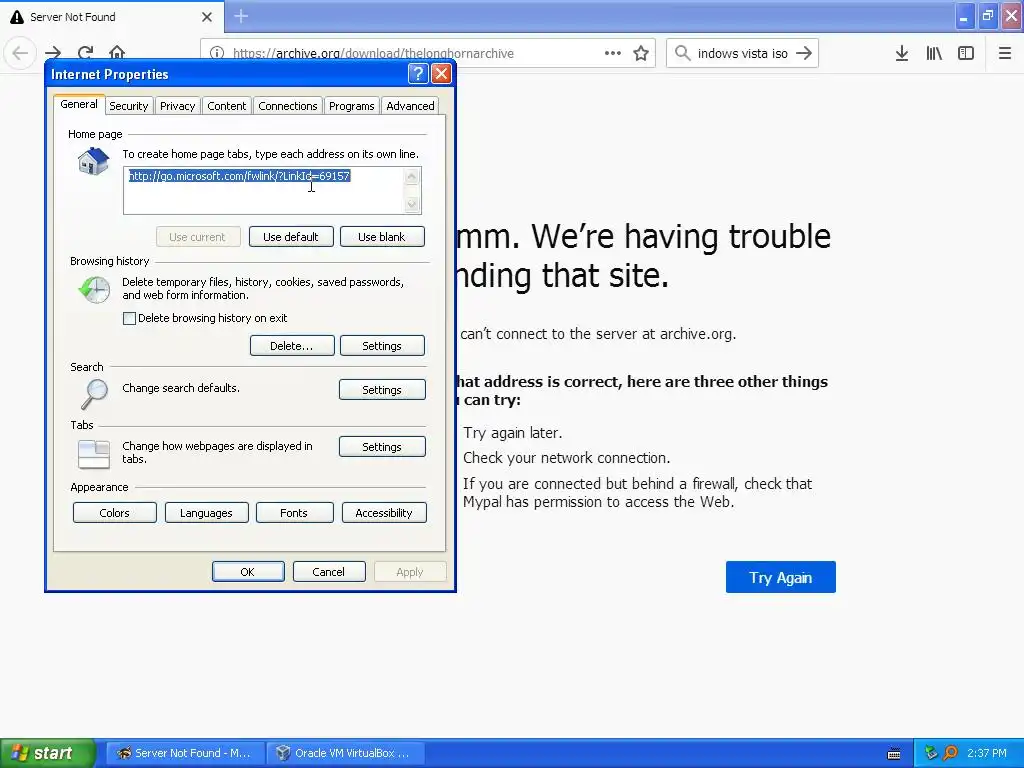This screenshot has height=768, width=1024.
Task: Open Search Settings button
Action: point(382,390)
